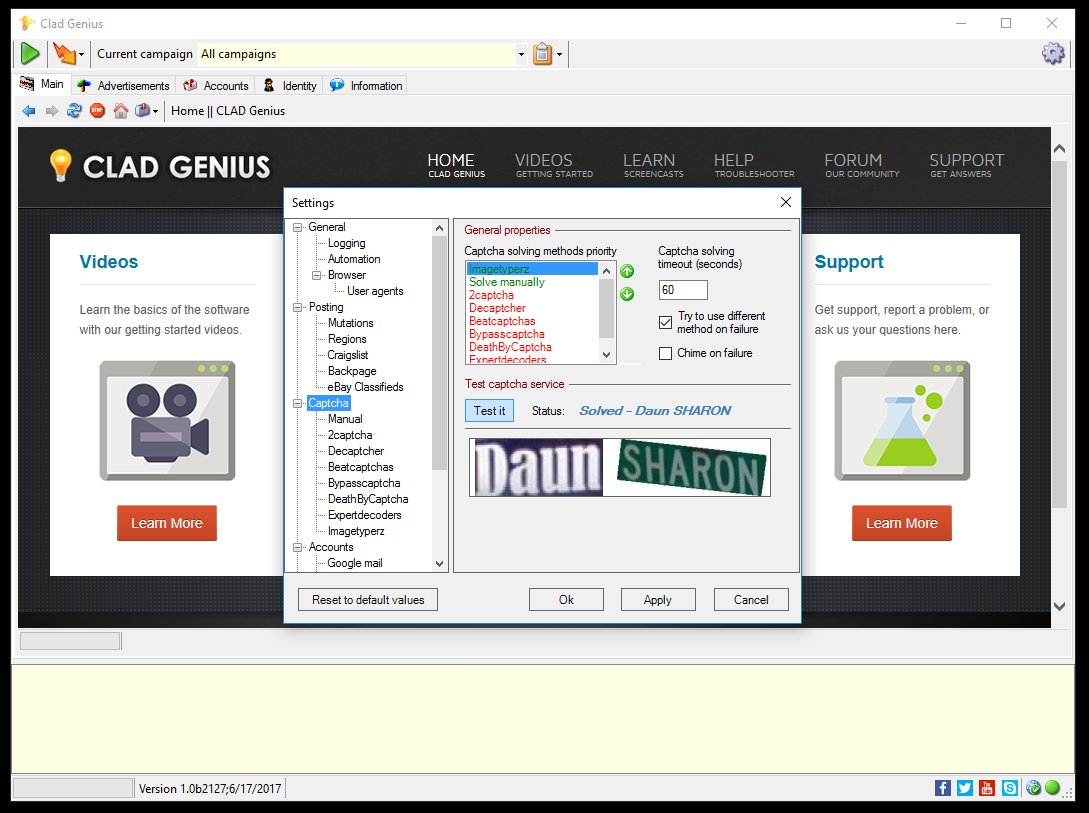1089x813 pixels.
Task: Move method down with green down arrow
Action: pyautogui.click(x=626, y=294)
